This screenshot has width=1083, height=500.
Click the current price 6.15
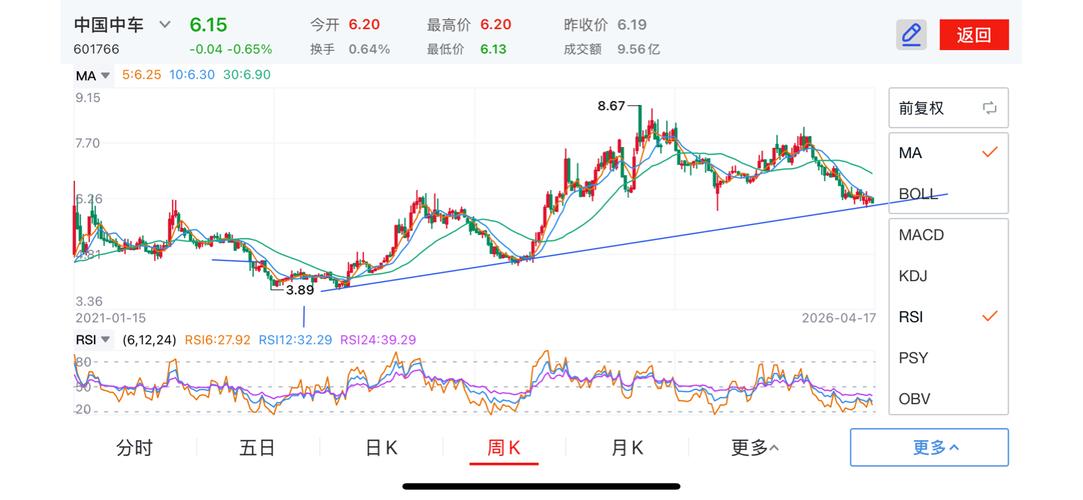[x=209, y=25]
